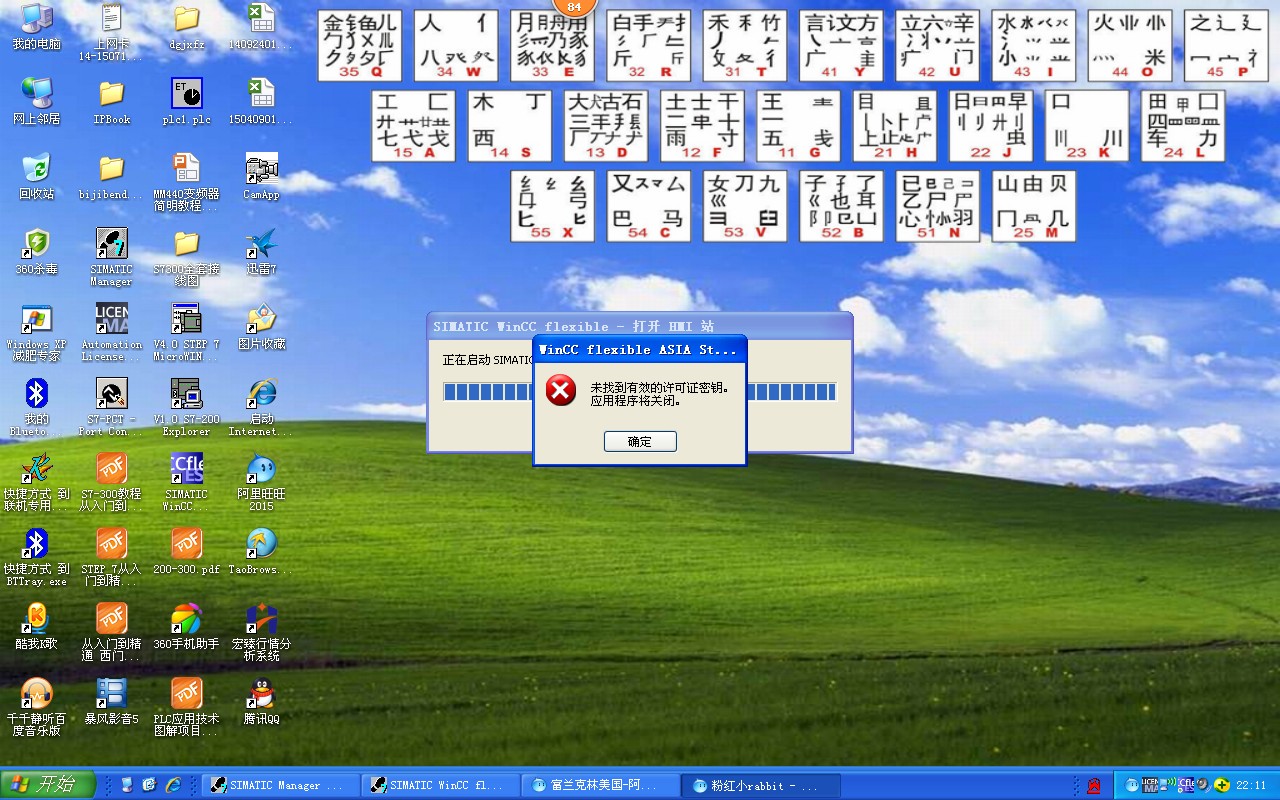Click the taskbar clock showing 22:11
The height and width of the screenshot is (800, 1280).
[1251, 785]
